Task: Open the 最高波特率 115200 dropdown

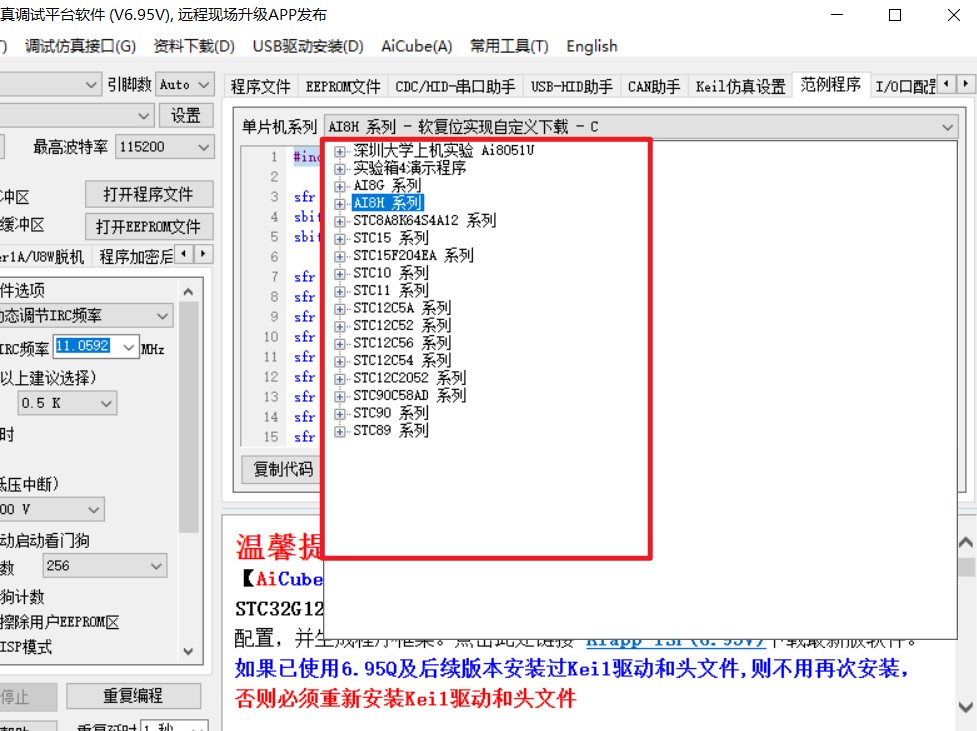Action: point(203,147)
